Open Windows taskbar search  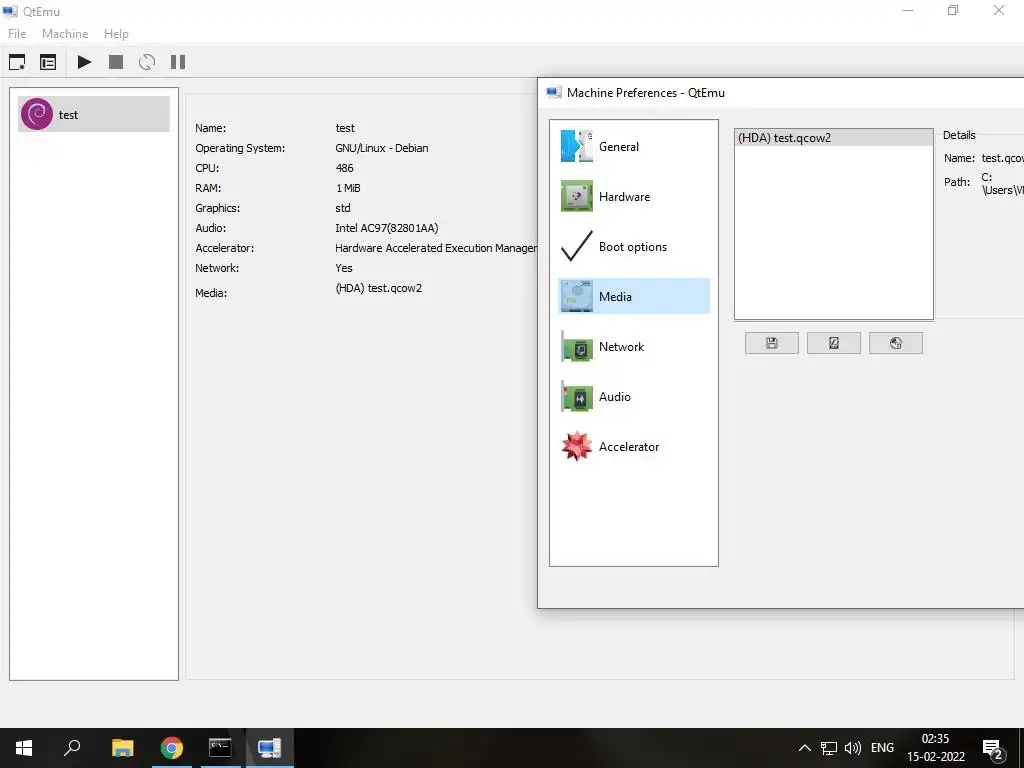coord(72,748)
